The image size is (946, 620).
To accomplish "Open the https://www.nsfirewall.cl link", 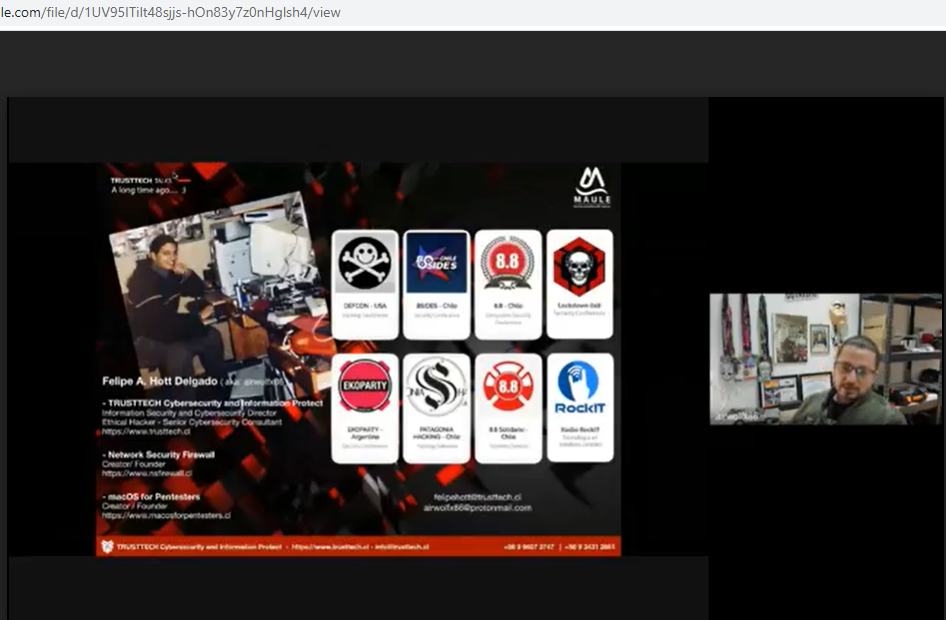I will pyautogui.click(x=147, y=473).
